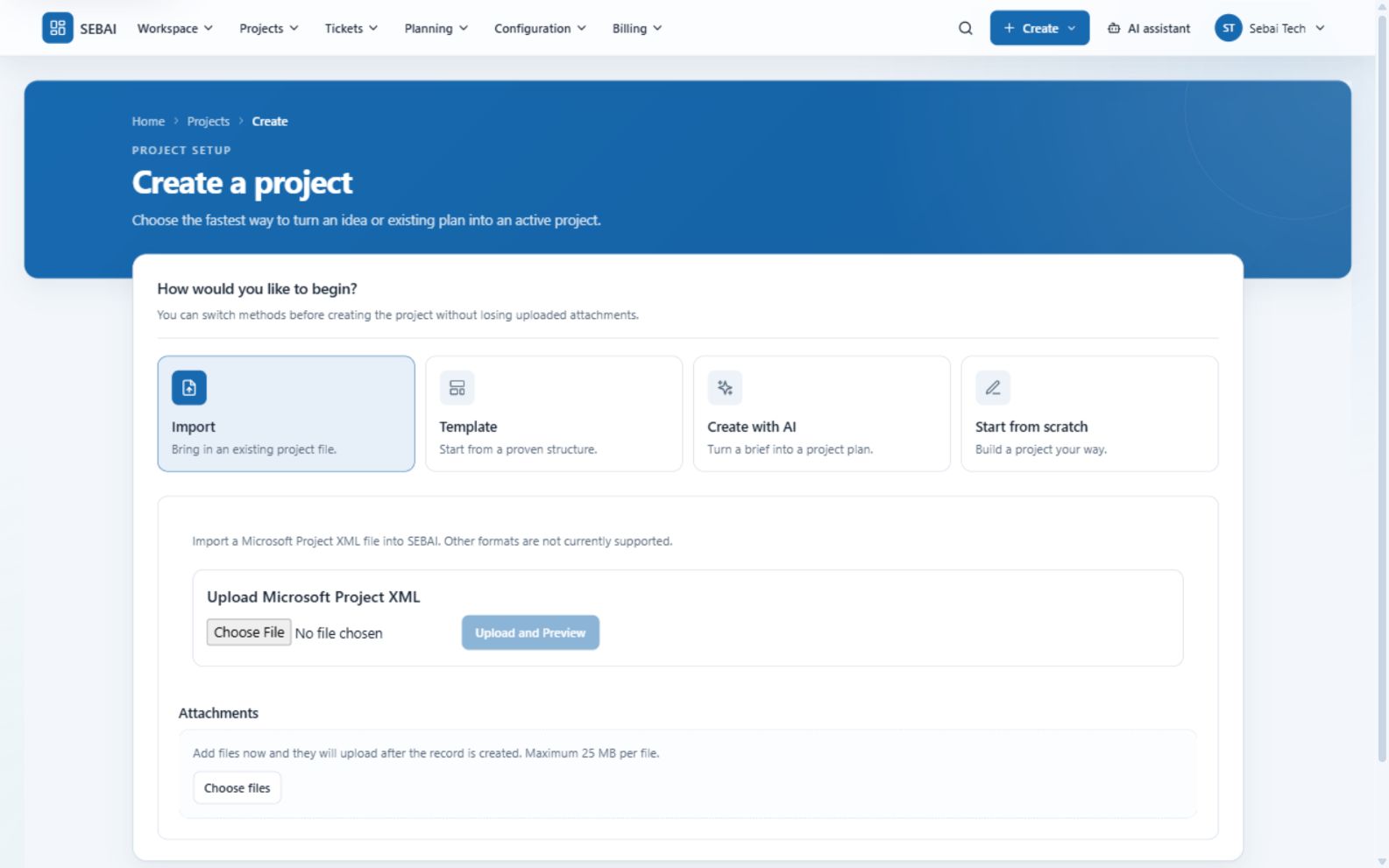This screenshot has width=1389, height=868.
Task: Open the Tickets menu
Action: (351, 28)
